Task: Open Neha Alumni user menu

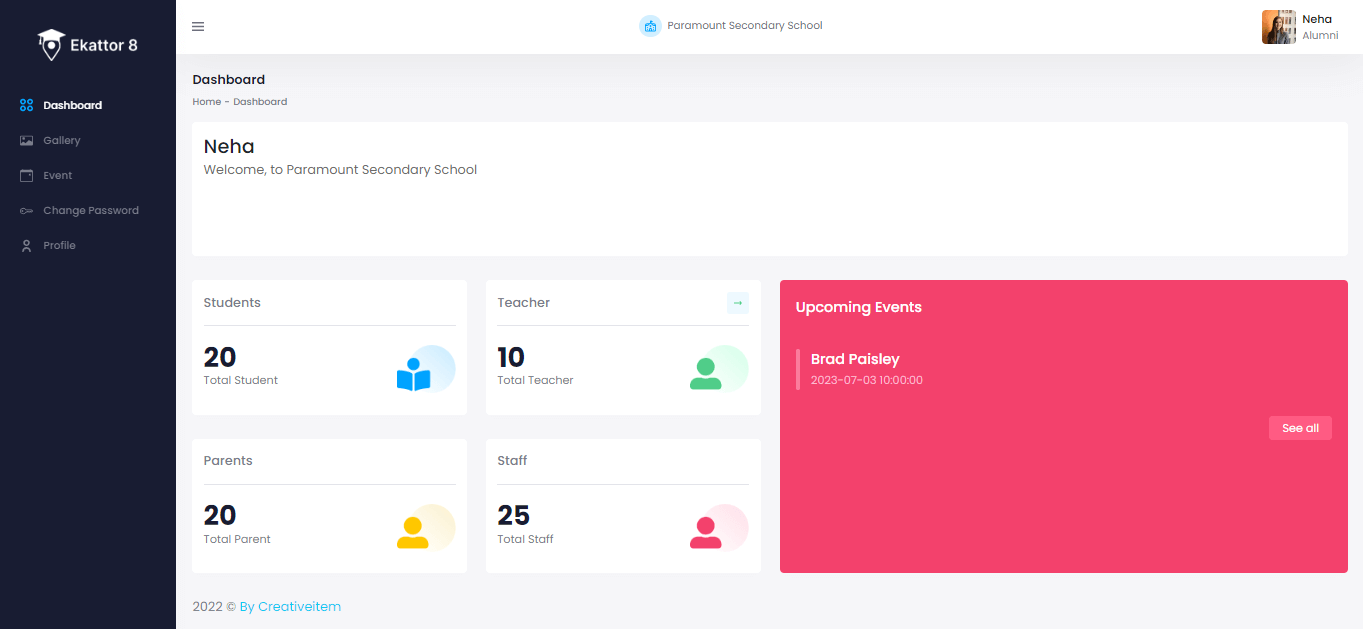Action: tap(1319, 27)
